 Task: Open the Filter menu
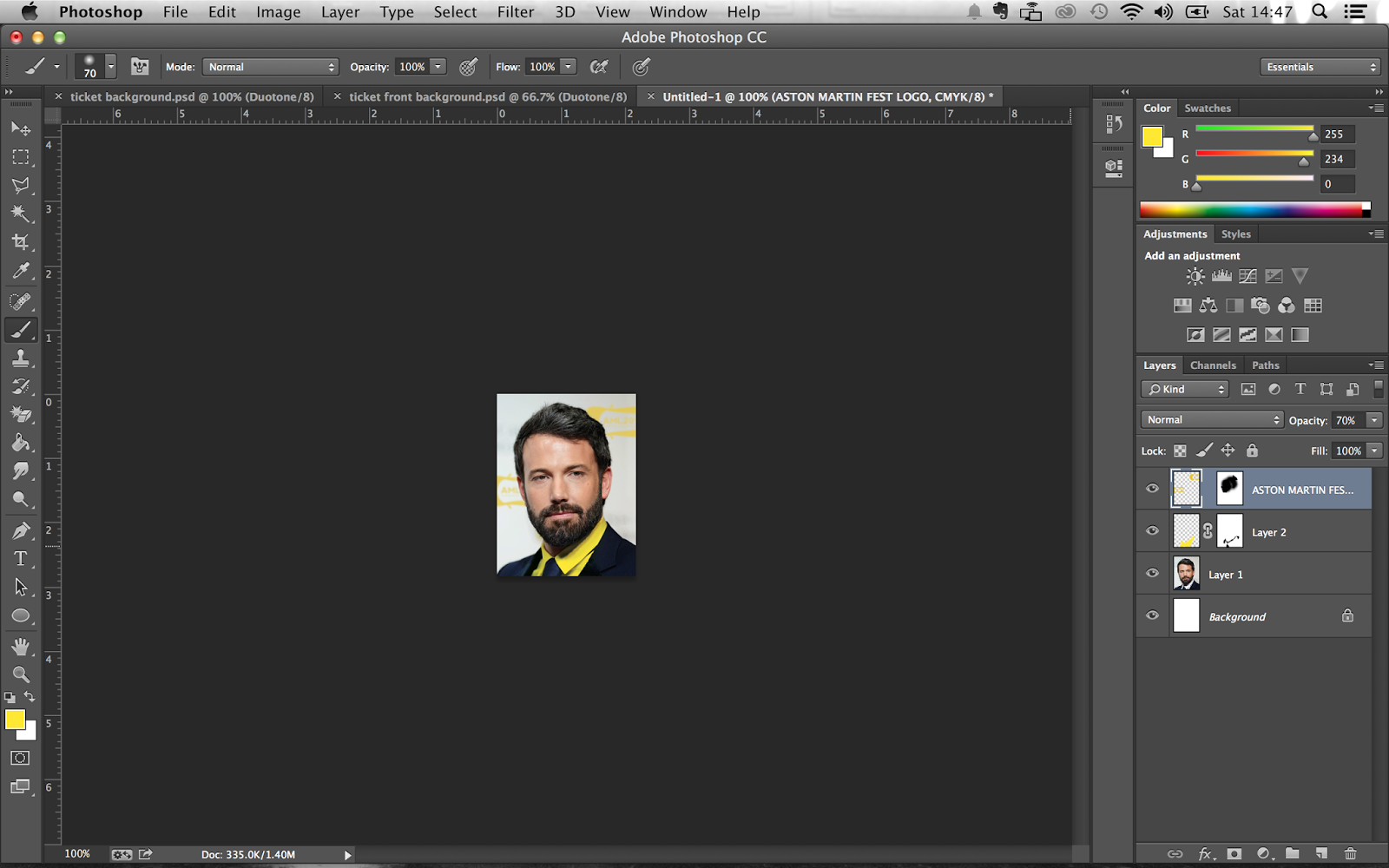(x=516, y=12)
